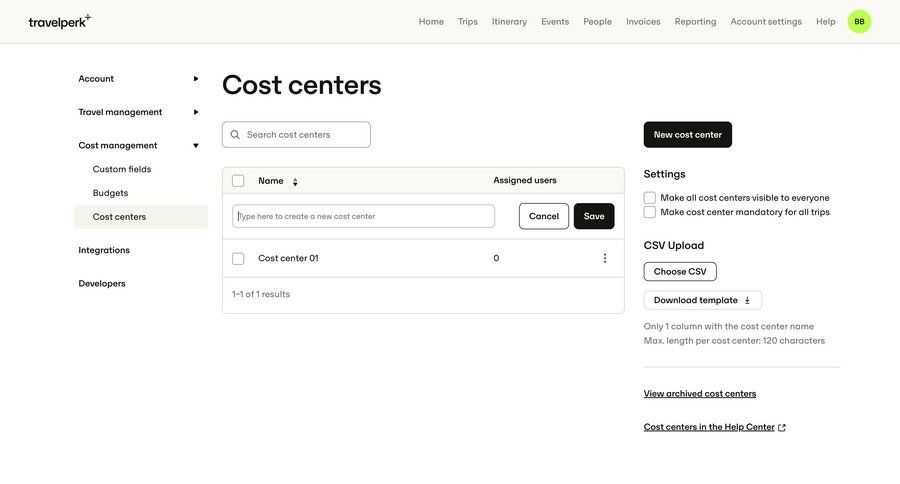Expand the Account sidebar section
Image resolution: width=900 pixels, height=484 pixels.
coord(196,79)
